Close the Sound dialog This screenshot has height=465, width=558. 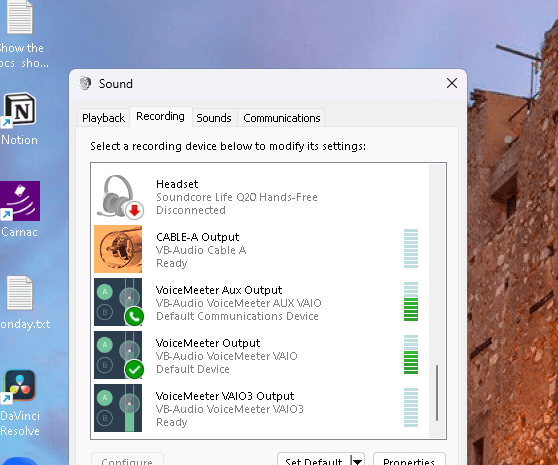[452, 83]
